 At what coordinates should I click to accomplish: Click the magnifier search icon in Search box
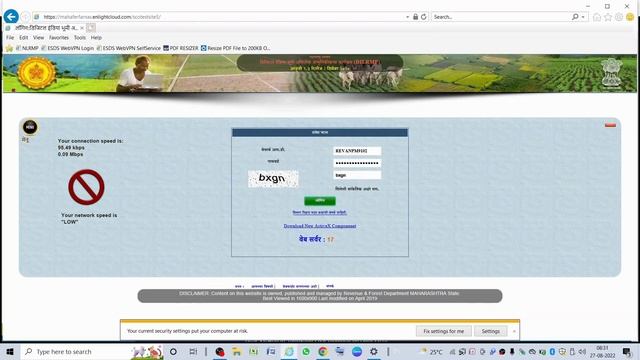click(575, 17)
